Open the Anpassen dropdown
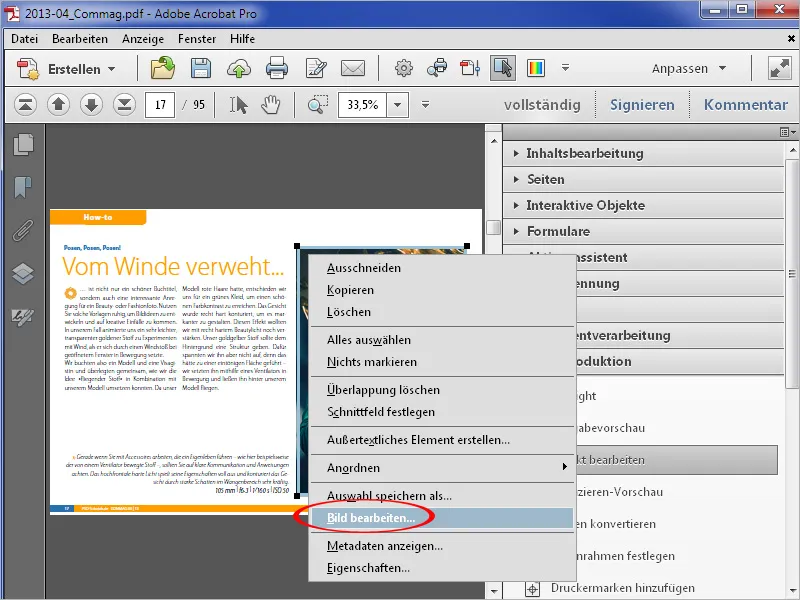 (x=689, y=68)
